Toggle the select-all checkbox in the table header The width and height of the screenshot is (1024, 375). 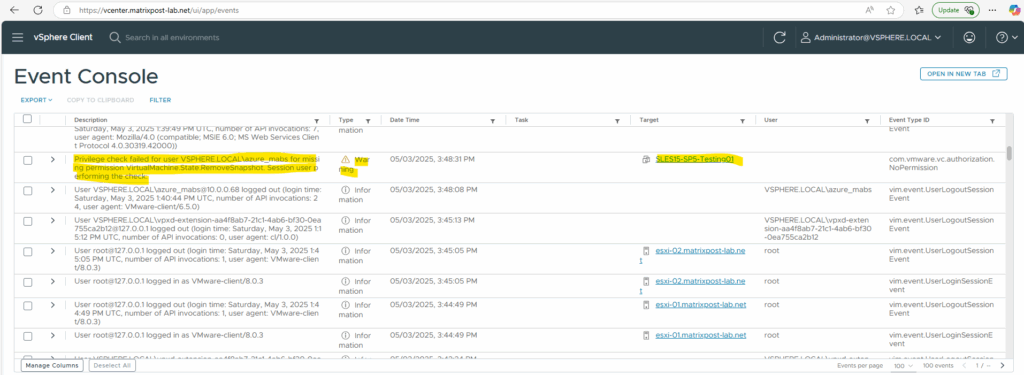[27, 119]
